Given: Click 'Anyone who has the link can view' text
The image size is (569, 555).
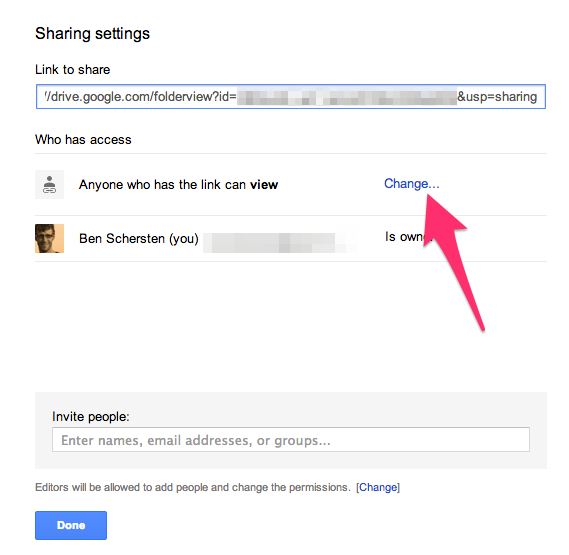Looking at the screenshot, I should point(179,185).
